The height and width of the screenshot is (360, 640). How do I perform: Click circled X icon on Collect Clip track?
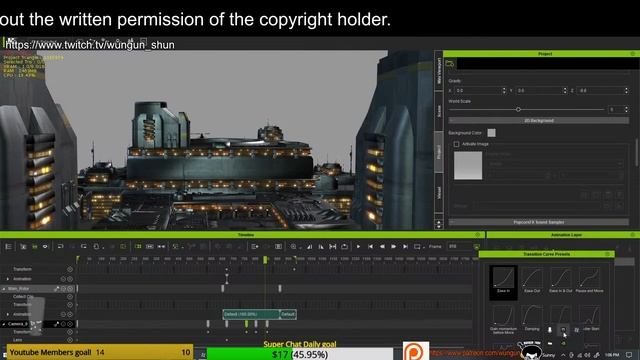tap(70, 297)
